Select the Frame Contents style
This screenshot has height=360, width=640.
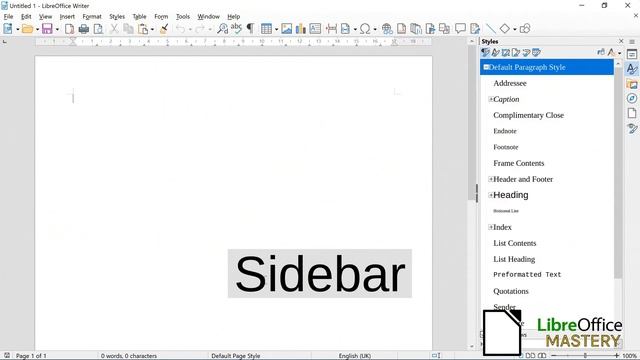pyautogui.click(x=518, y=163)
